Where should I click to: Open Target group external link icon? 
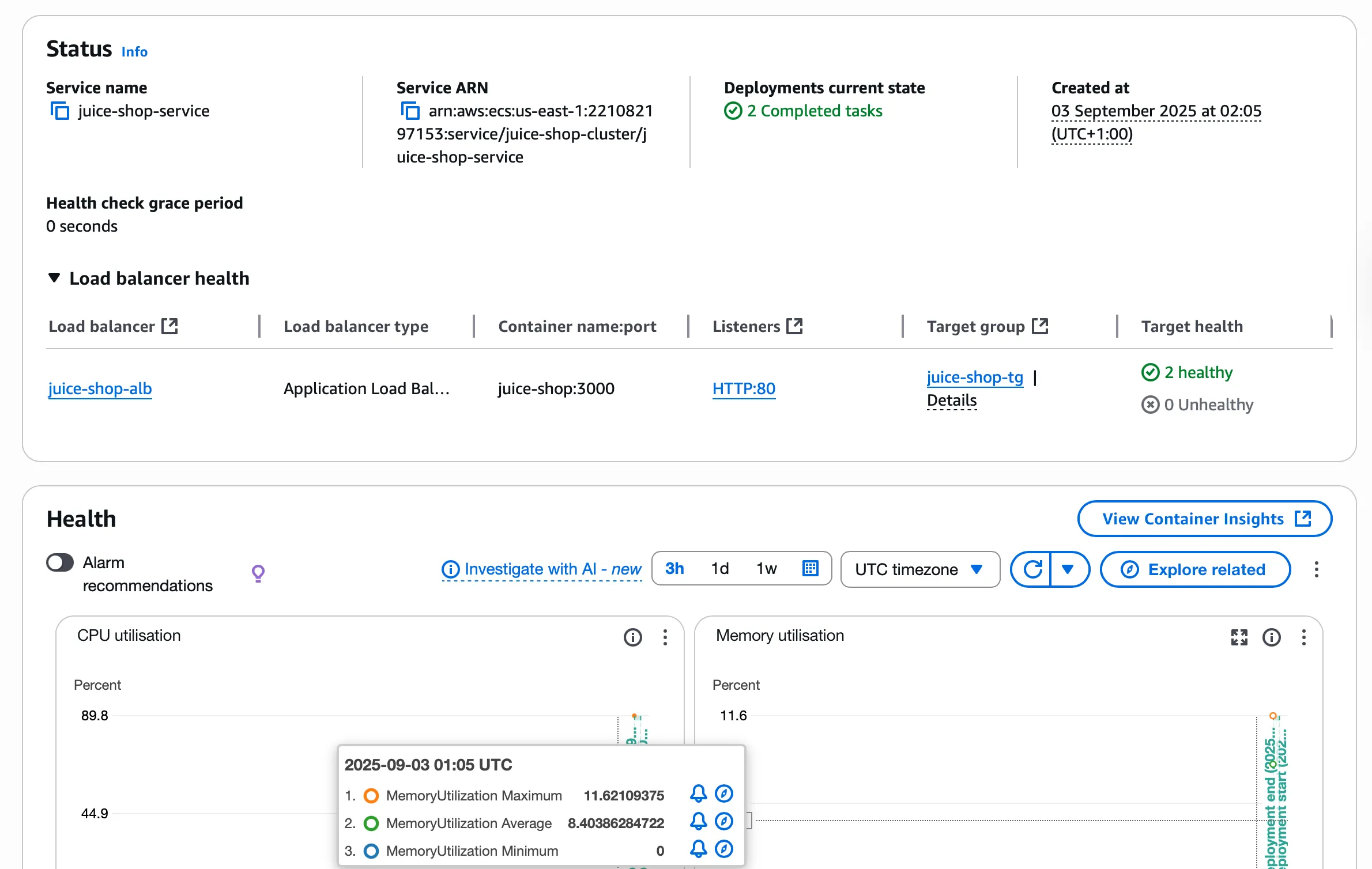[1039, 326]
